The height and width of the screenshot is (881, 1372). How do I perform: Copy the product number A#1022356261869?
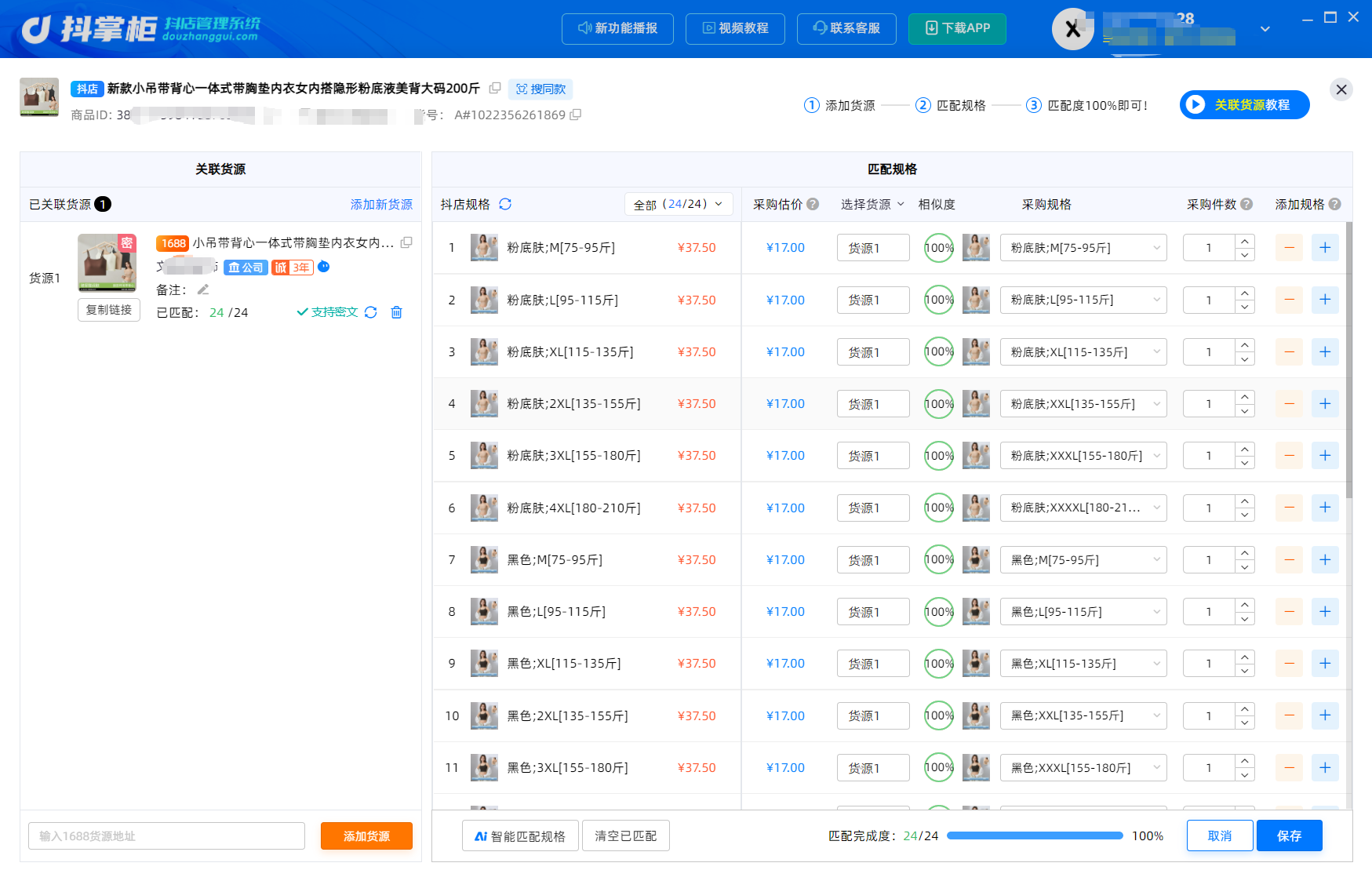576,115
